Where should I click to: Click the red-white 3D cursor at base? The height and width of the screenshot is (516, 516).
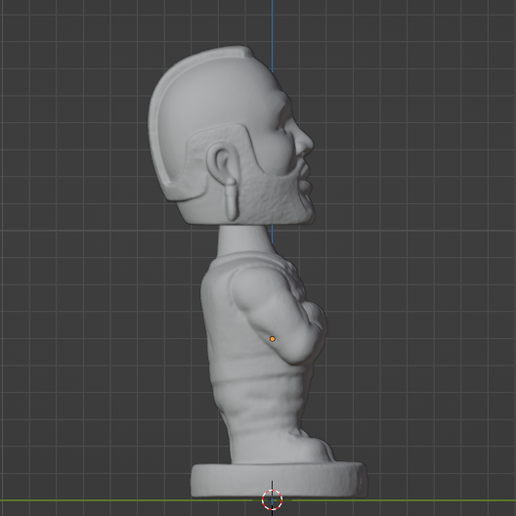[x=272, y=500]
